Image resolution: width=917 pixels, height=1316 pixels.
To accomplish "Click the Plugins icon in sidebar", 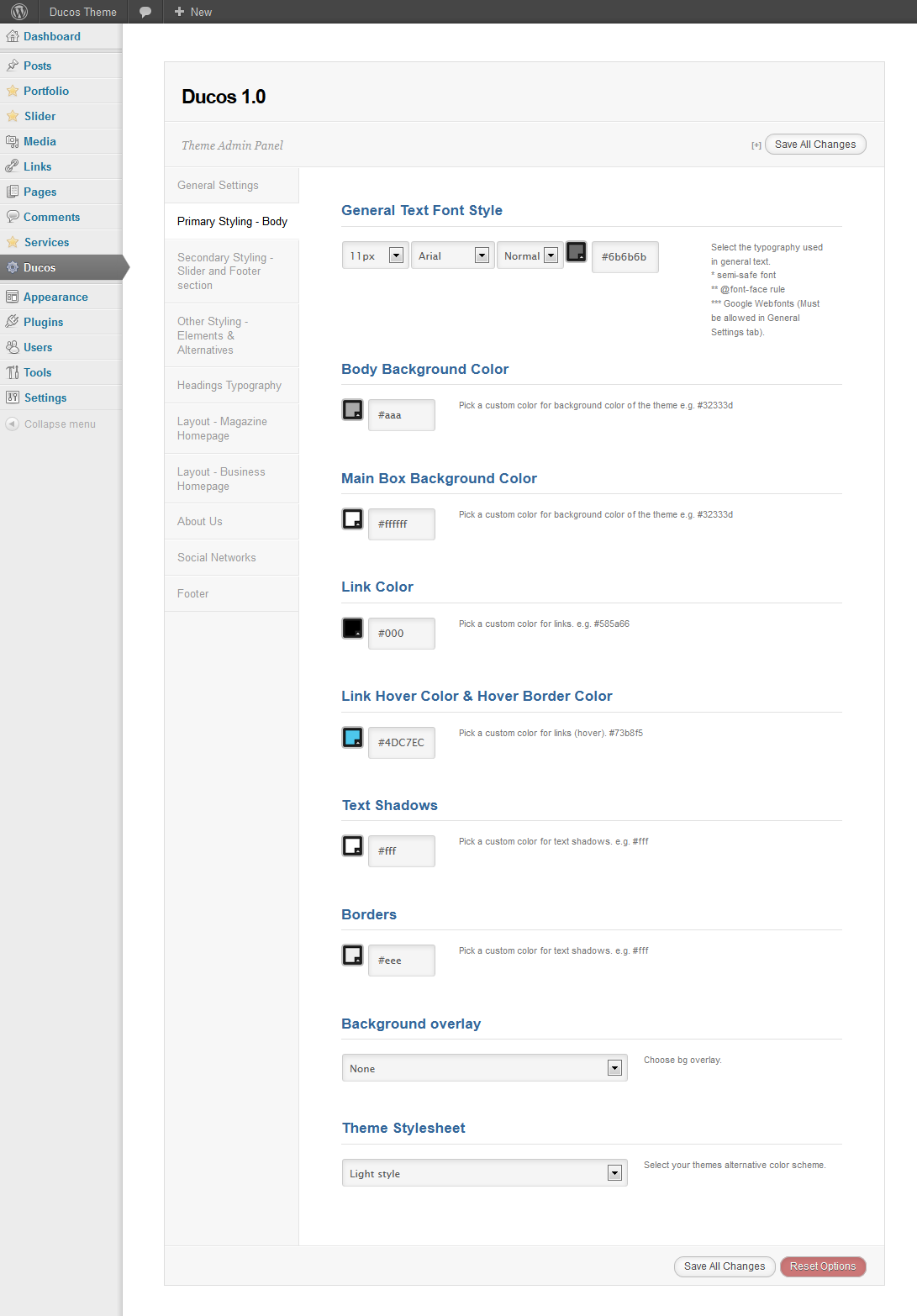I will click(13, 322).
